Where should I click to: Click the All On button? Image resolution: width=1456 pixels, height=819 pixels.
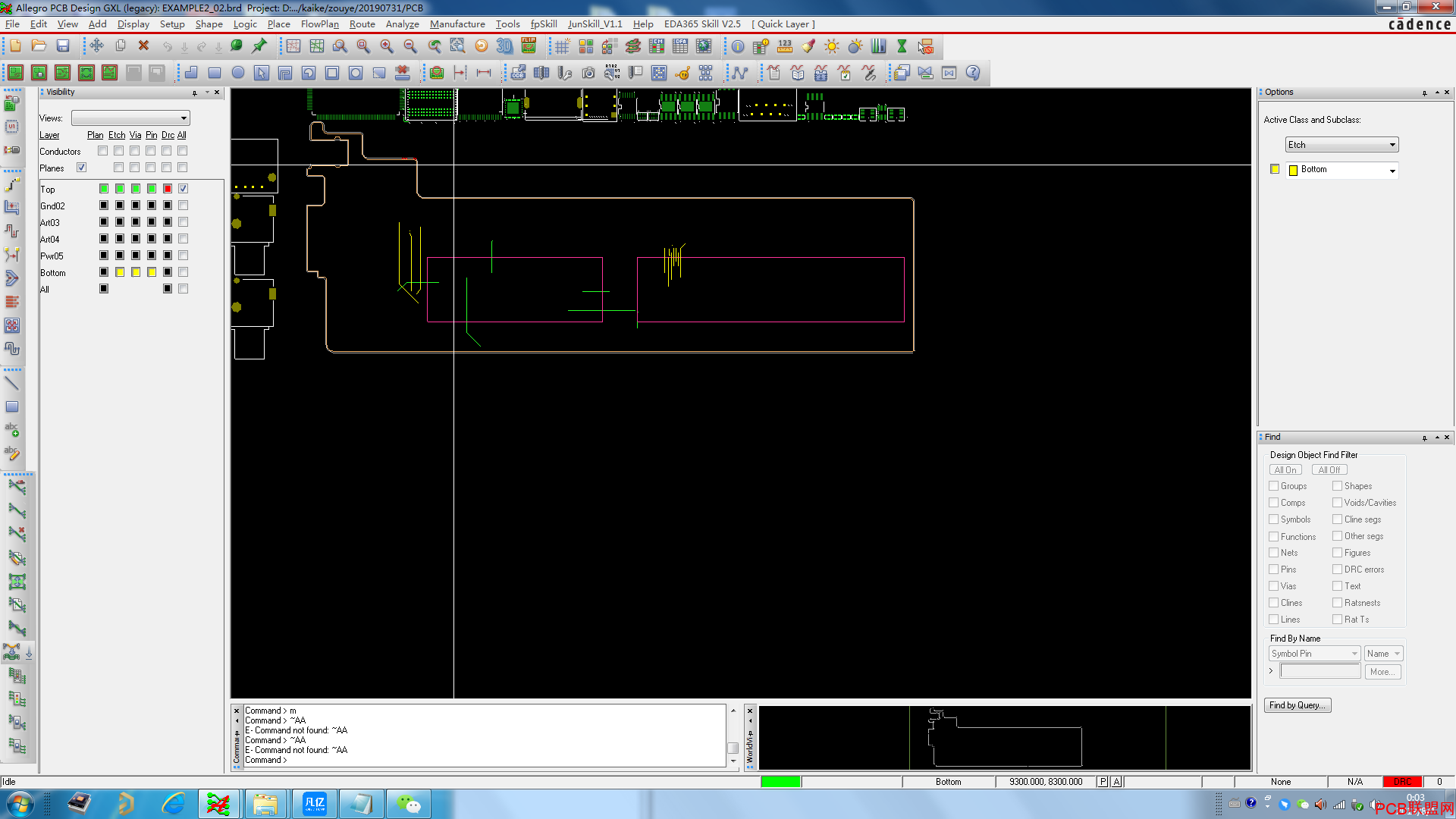point(1285,470)
